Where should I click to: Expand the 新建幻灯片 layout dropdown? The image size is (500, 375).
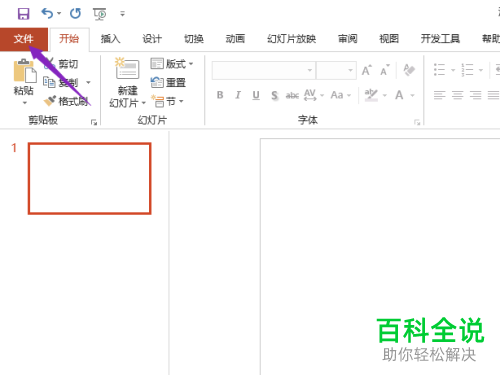144,103
